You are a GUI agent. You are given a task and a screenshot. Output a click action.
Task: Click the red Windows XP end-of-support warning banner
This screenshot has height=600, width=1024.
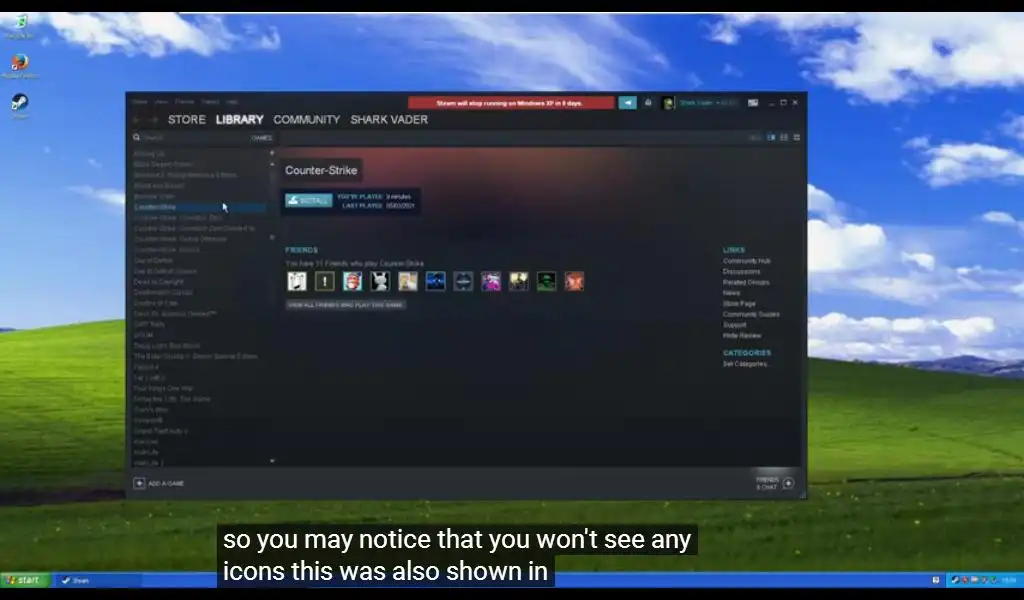click(x=511, y=103)
